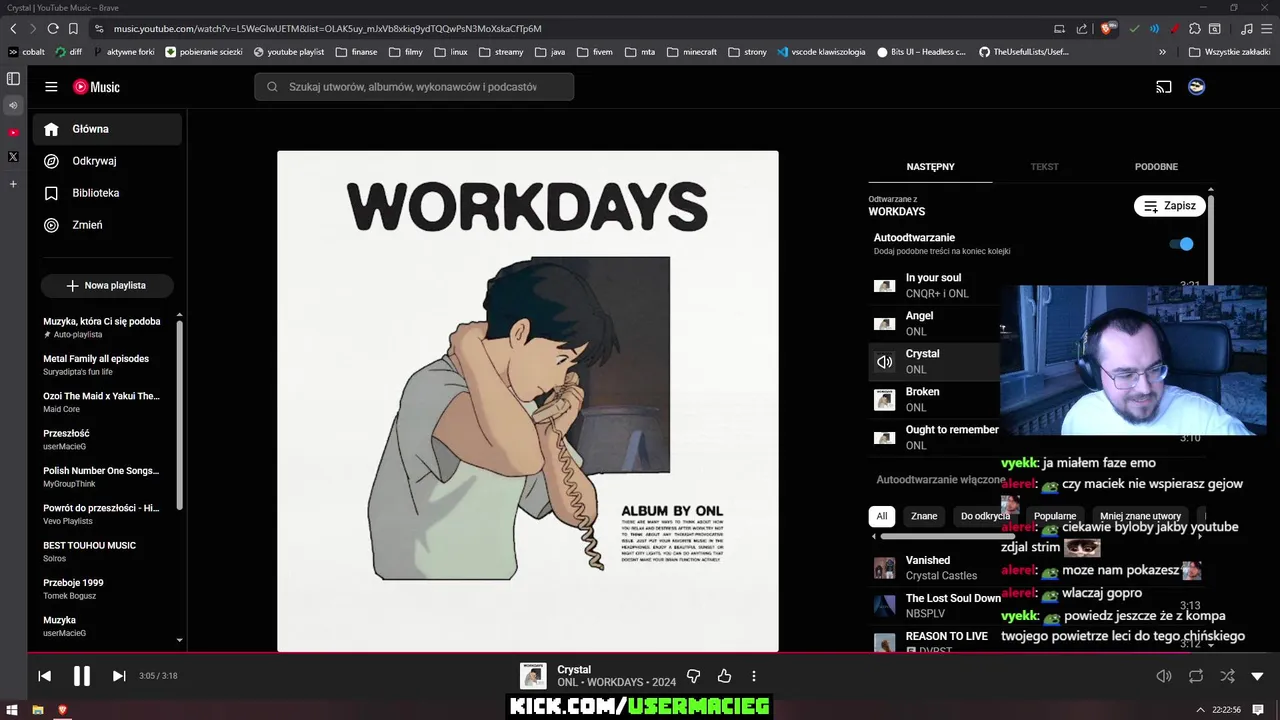Image resolution: width=1280 pixels, height=720 pixels.
Task: Open the Brave sidebar panel toggle
Action: (x=13, y=78)
